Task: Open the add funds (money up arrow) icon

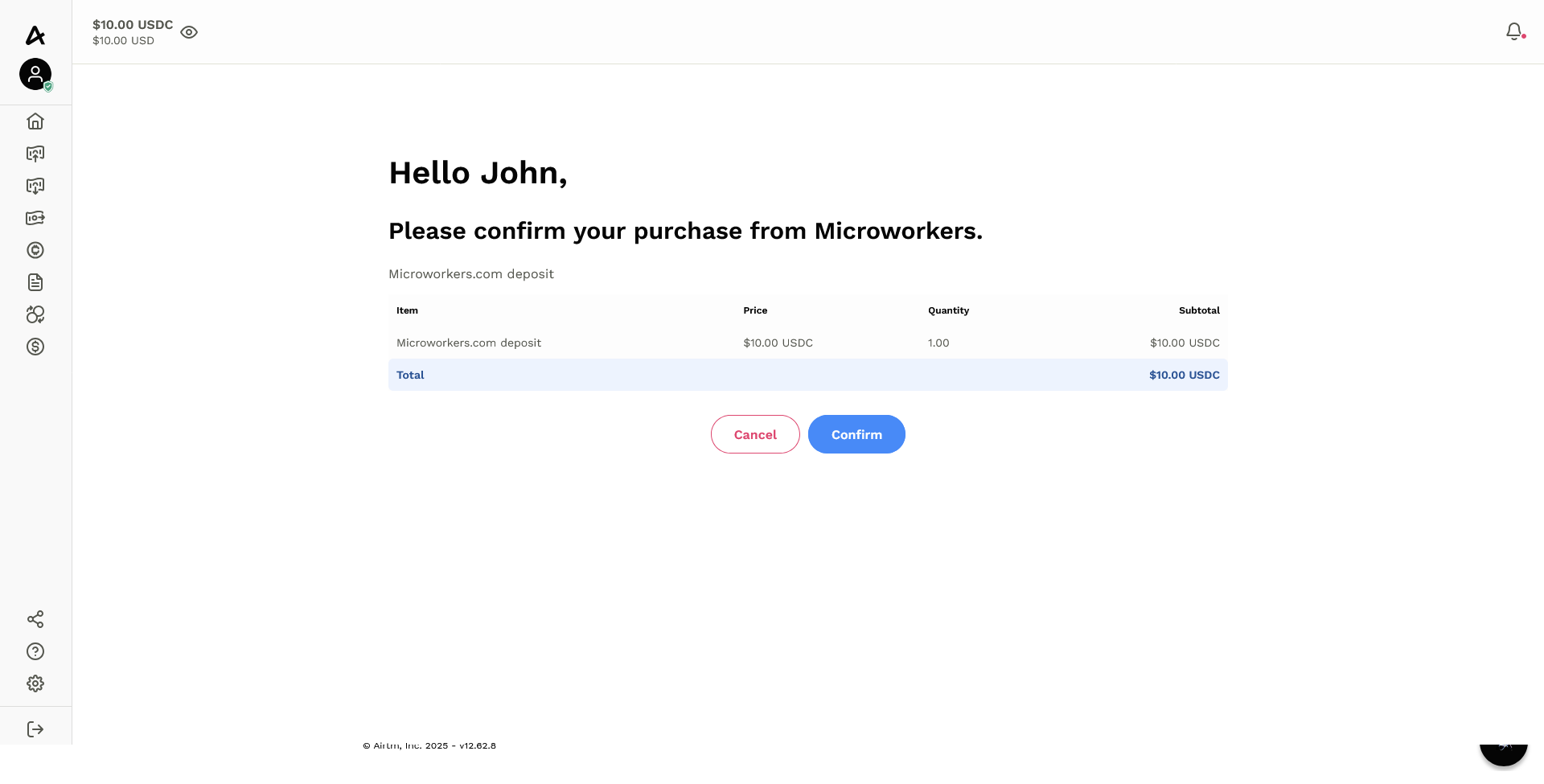Action: tap(35, 154)
